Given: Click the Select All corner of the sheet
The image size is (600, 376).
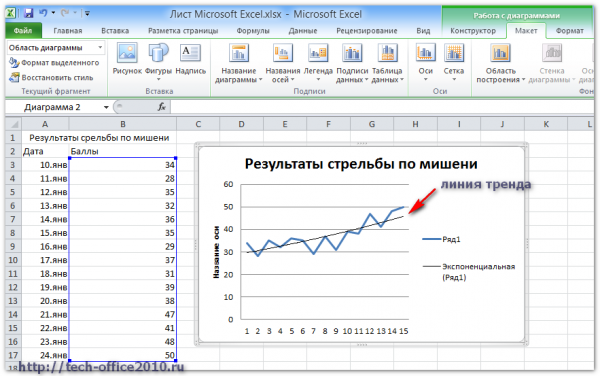Looking at the screenshot, I should pyautogui.click(x=14, y=124).
